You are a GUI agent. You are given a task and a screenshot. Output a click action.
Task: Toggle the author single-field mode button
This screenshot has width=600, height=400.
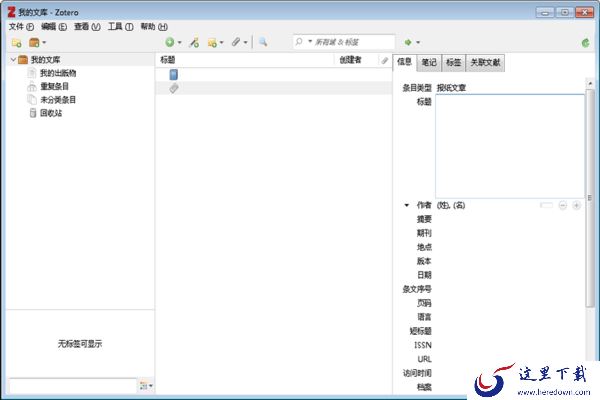pos(546,206)
